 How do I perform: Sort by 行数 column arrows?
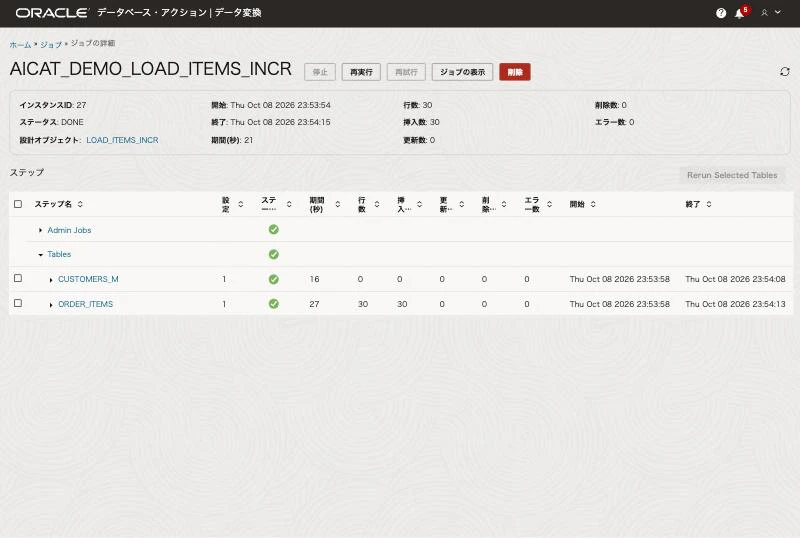pos(377,204)
